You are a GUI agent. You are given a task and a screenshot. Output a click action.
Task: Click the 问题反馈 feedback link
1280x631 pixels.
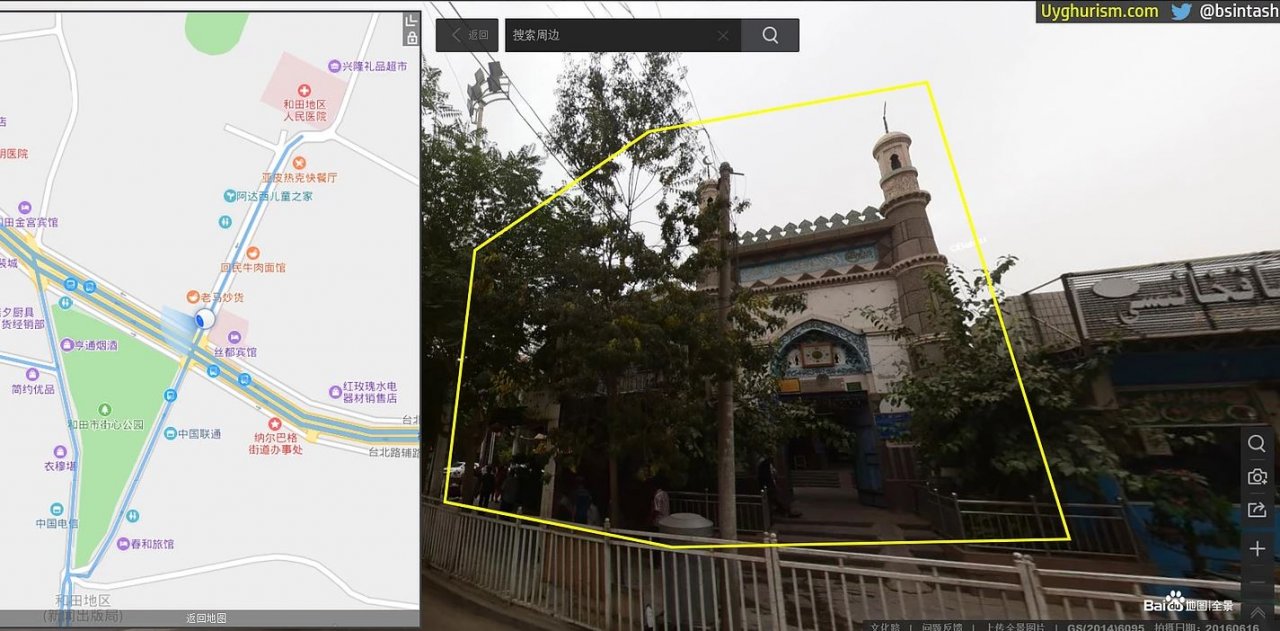(941, 626)
